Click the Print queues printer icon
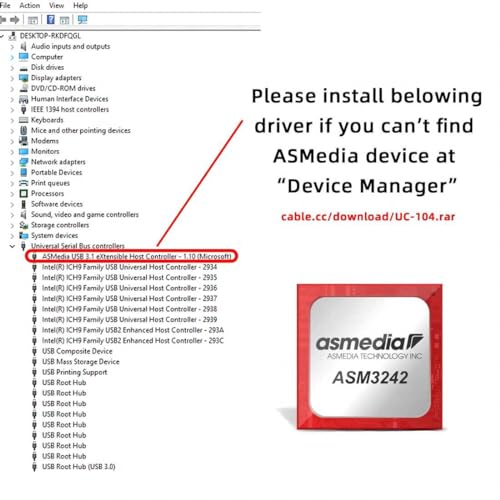This screenshot has width=500, height=500. point(24,183)
